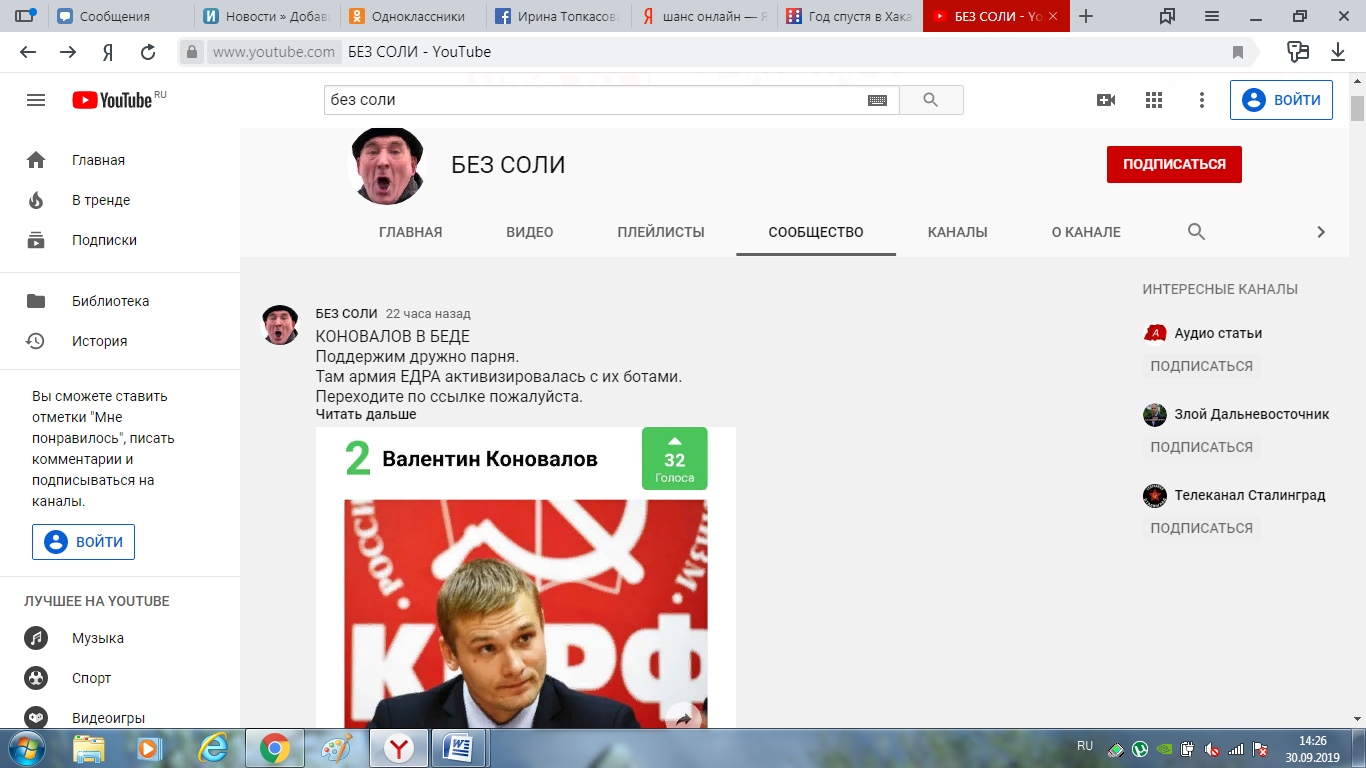The image size is (1366, 768).
Task: Click the muted volume tray icon
Action: coord(1212,749)
